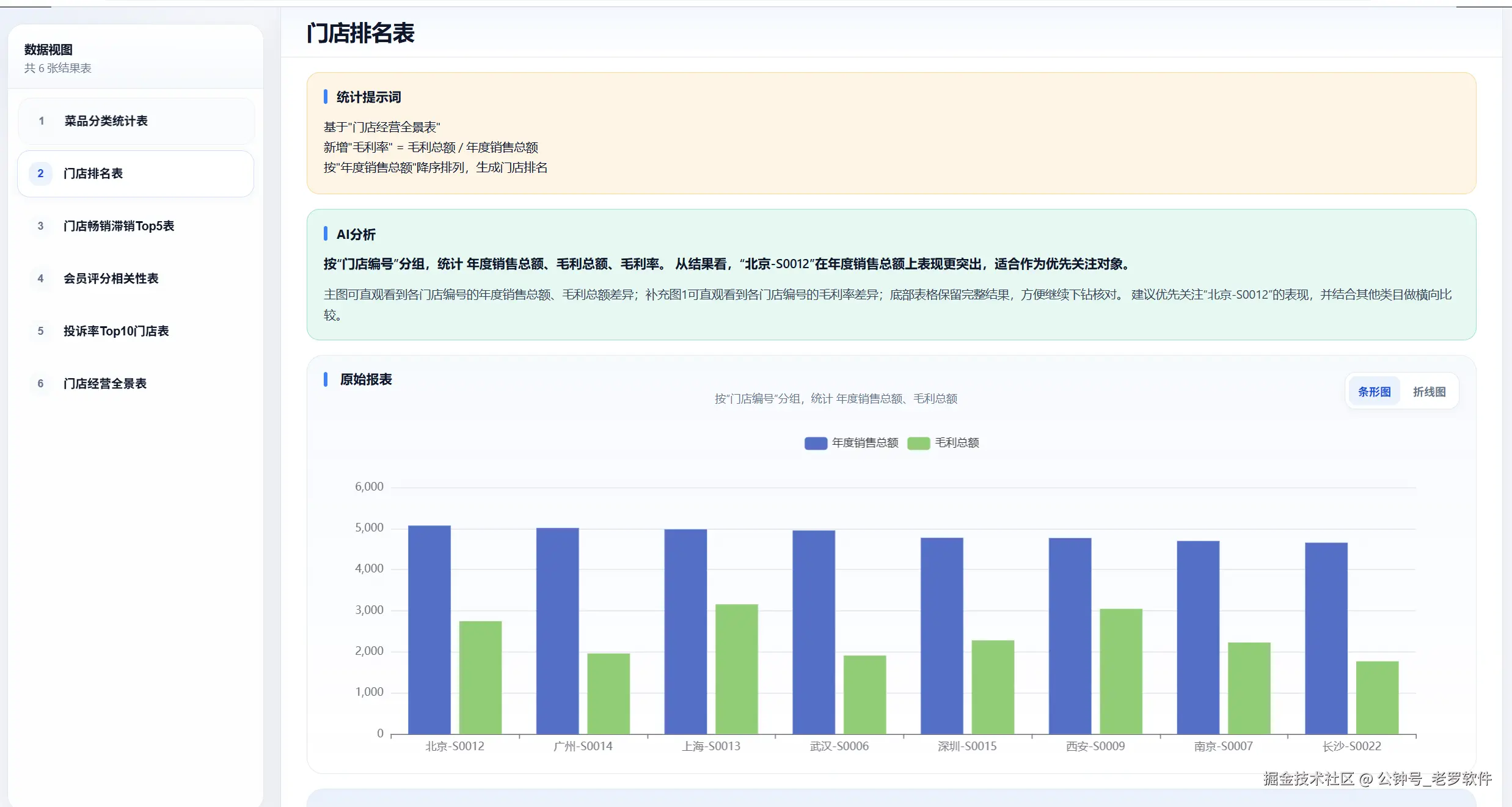Click y-axis value 6,000
This screenshot has height=807, width=1512.
coord(369,487)
